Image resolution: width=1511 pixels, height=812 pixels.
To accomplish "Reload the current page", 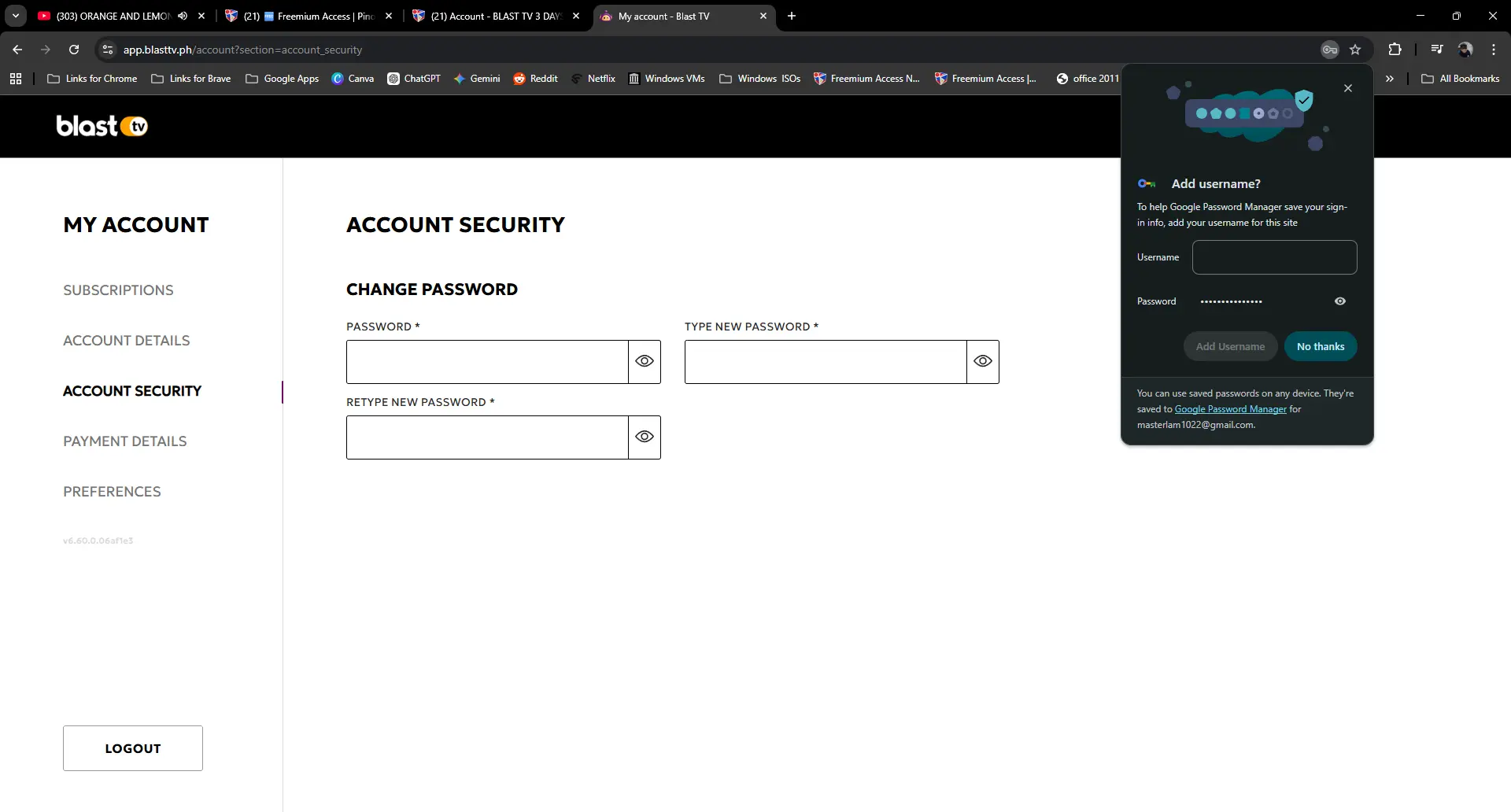I will point(74,50).
